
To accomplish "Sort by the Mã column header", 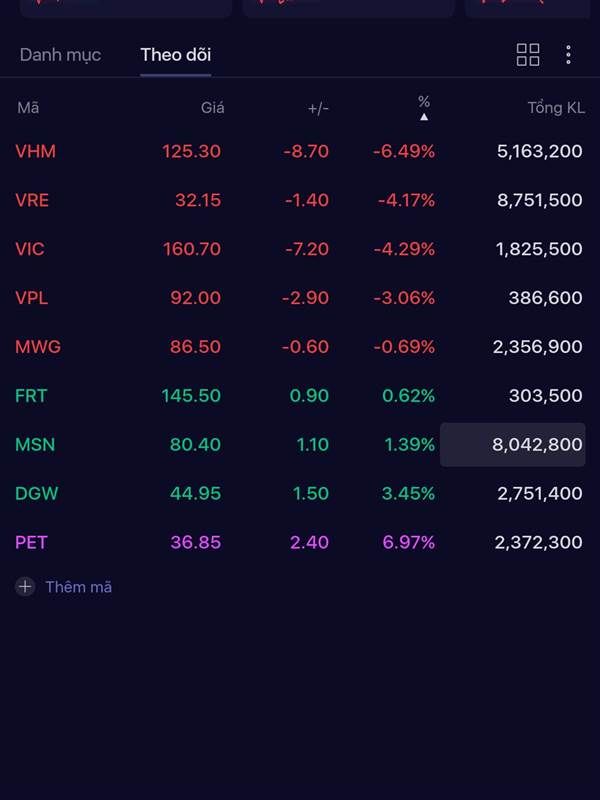I will (28, 108).
